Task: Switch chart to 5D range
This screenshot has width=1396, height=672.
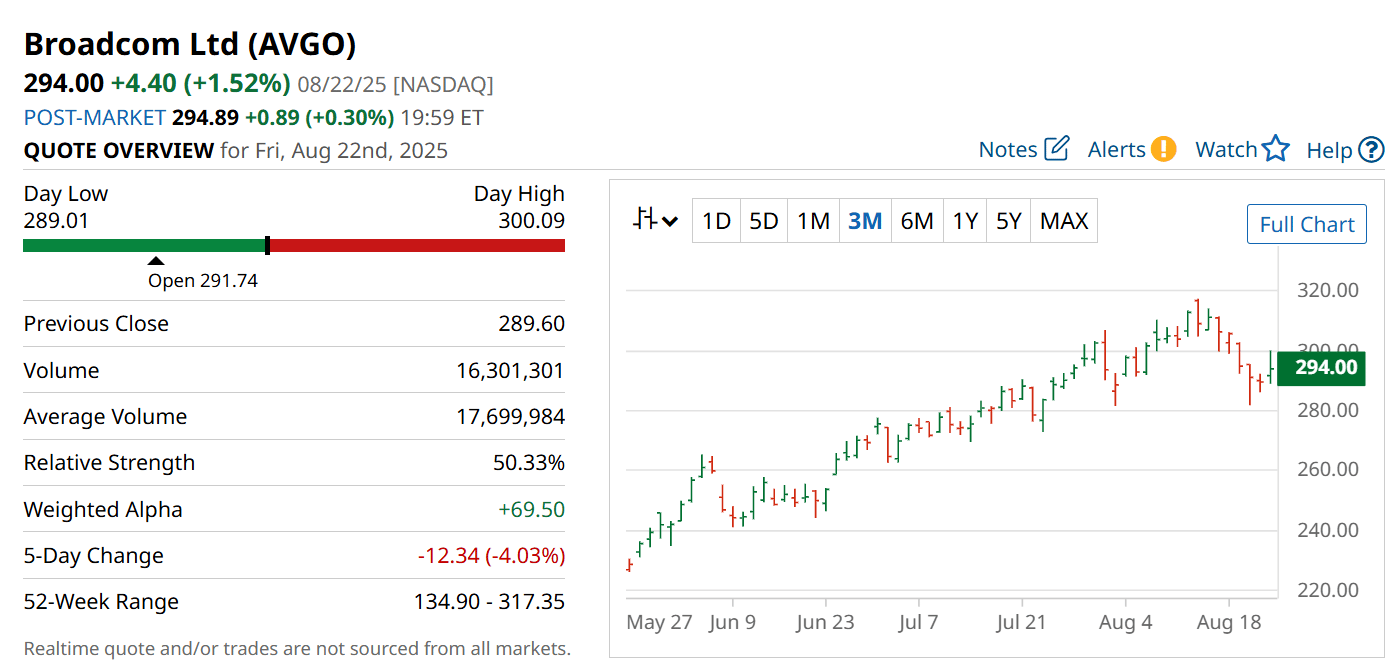Action: click(764, 221)
